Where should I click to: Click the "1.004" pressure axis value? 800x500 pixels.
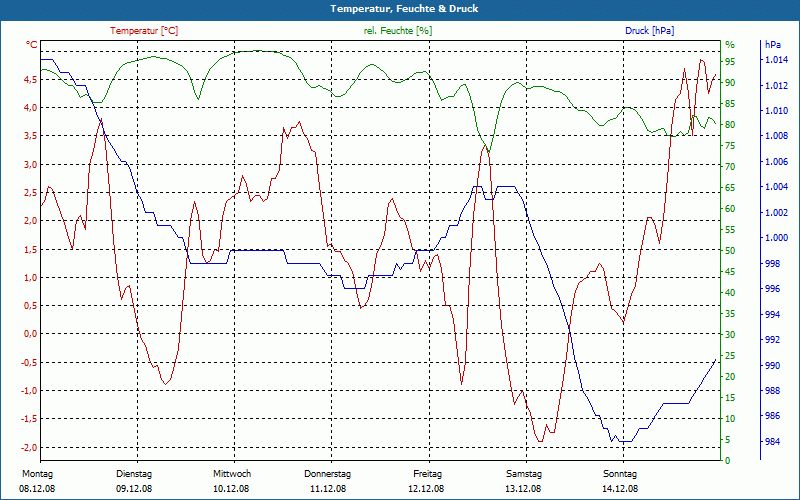pos(776,187)
